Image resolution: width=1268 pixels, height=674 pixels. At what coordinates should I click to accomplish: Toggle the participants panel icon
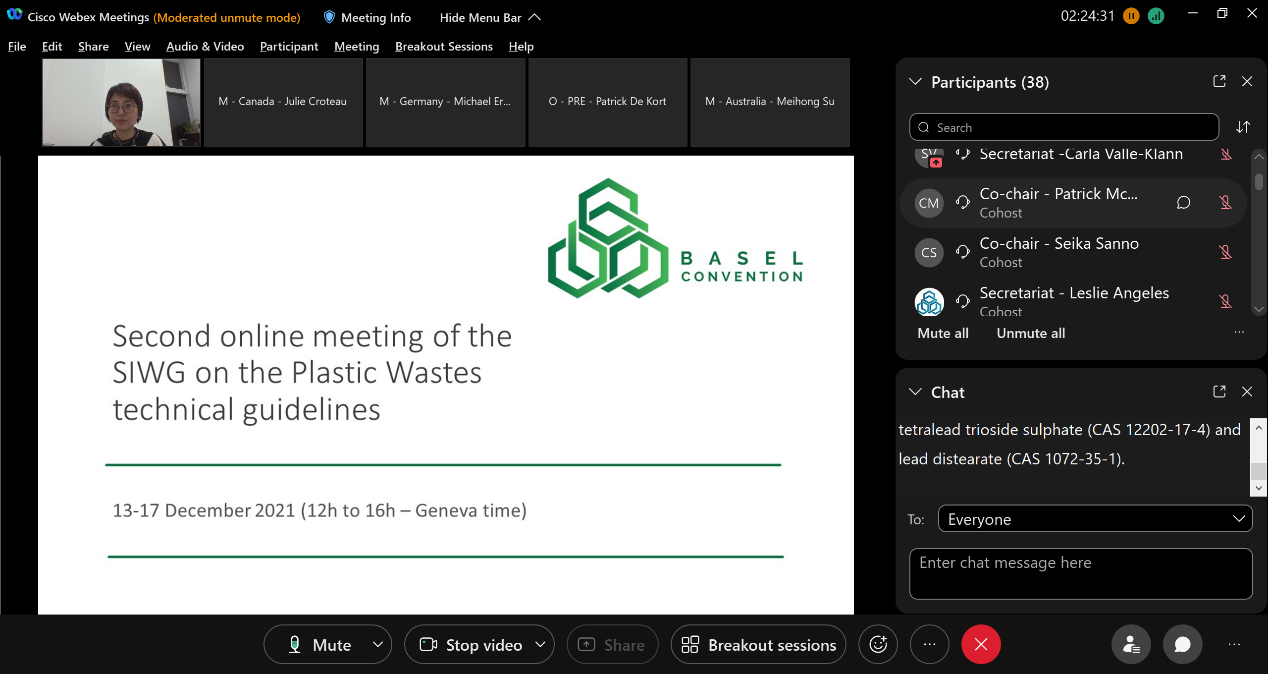click(1131, 645)
